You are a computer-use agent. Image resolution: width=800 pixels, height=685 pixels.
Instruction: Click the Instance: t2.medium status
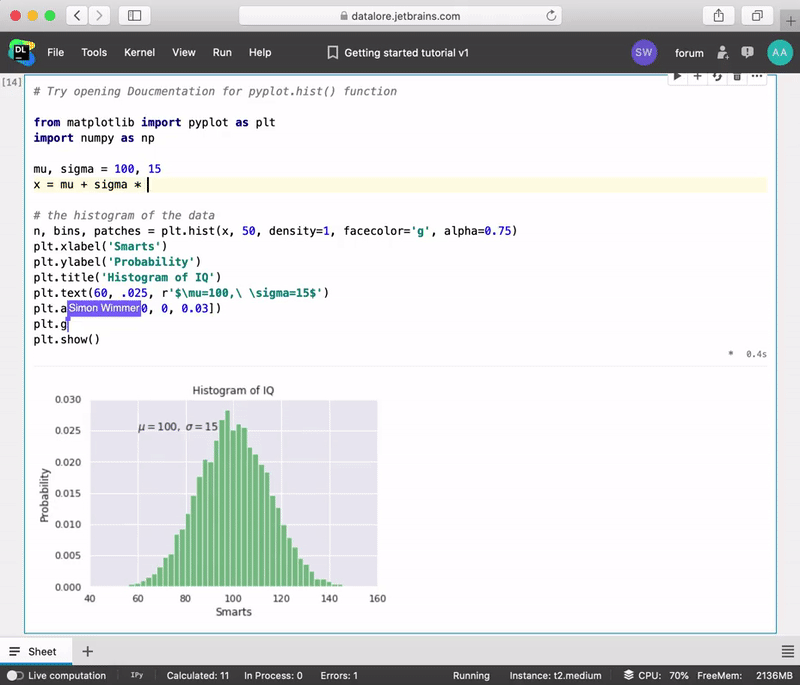pyautogui.click(x=556, y=675)
